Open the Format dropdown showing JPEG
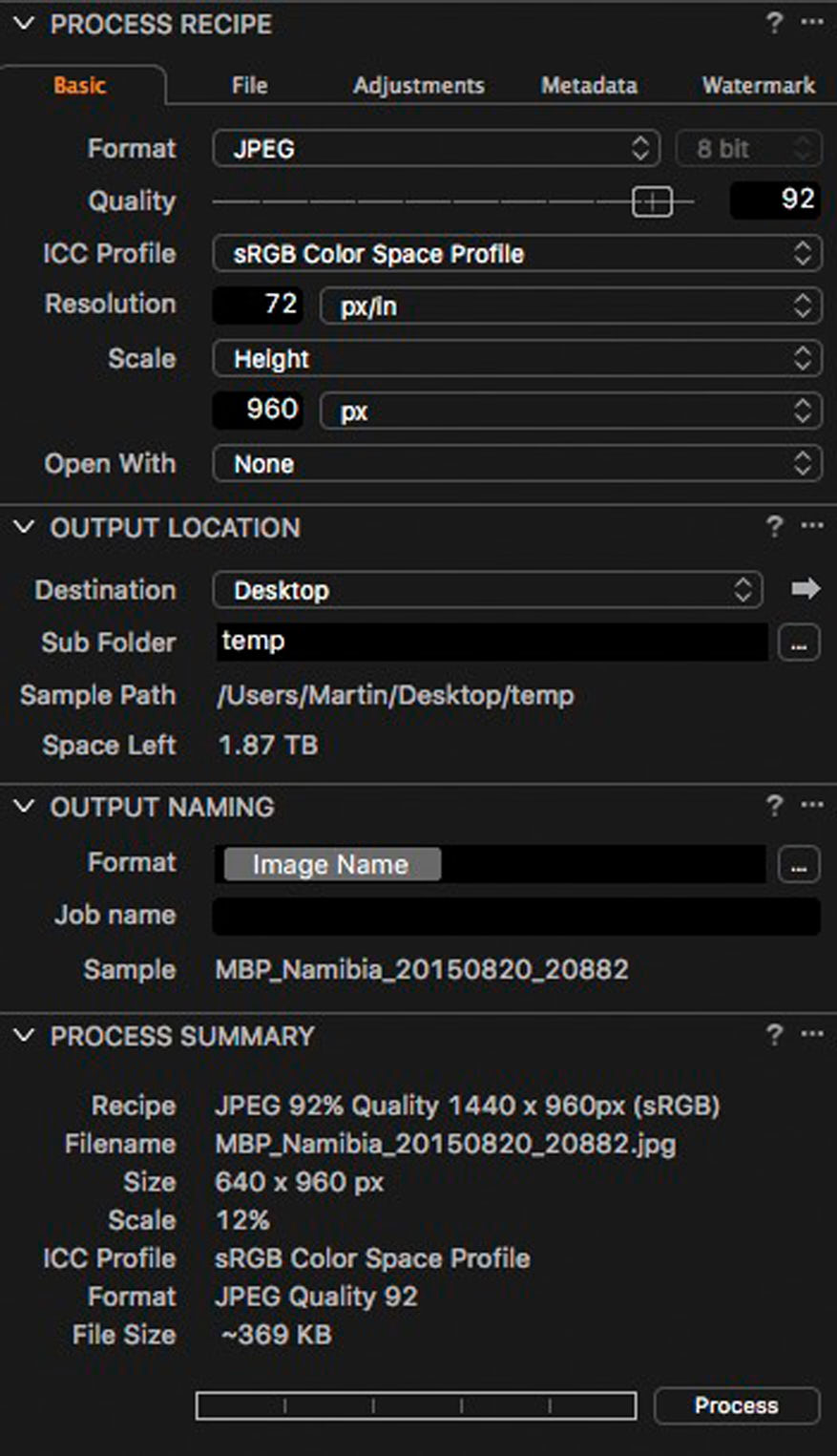Screen dimensions: 837x1456 pos(434,149)
